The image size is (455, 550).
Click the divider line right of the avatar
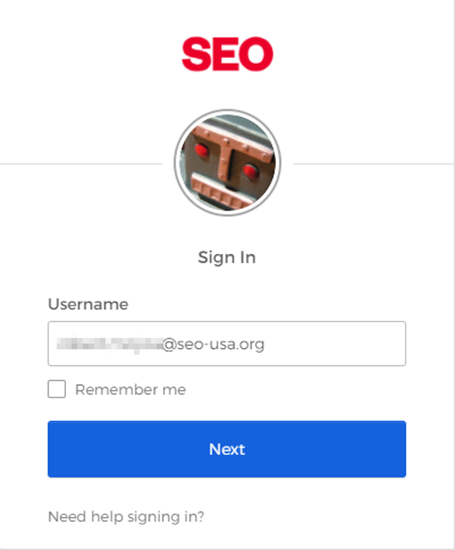[x=374, y=163]
